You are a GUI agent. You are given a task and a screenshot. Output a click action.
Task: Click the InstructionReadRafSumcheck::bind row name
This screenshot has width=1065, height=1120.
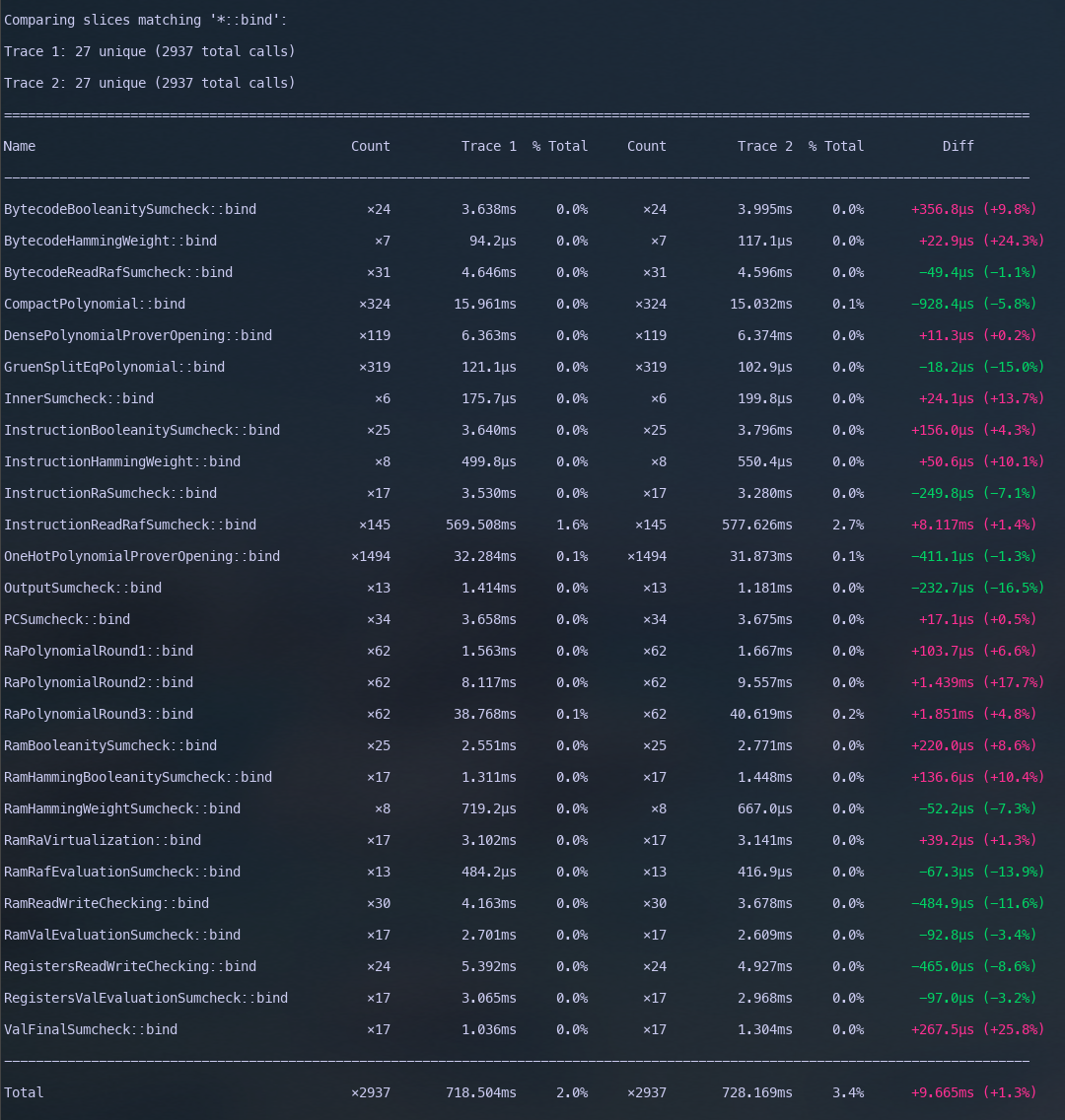click(130, 525)
